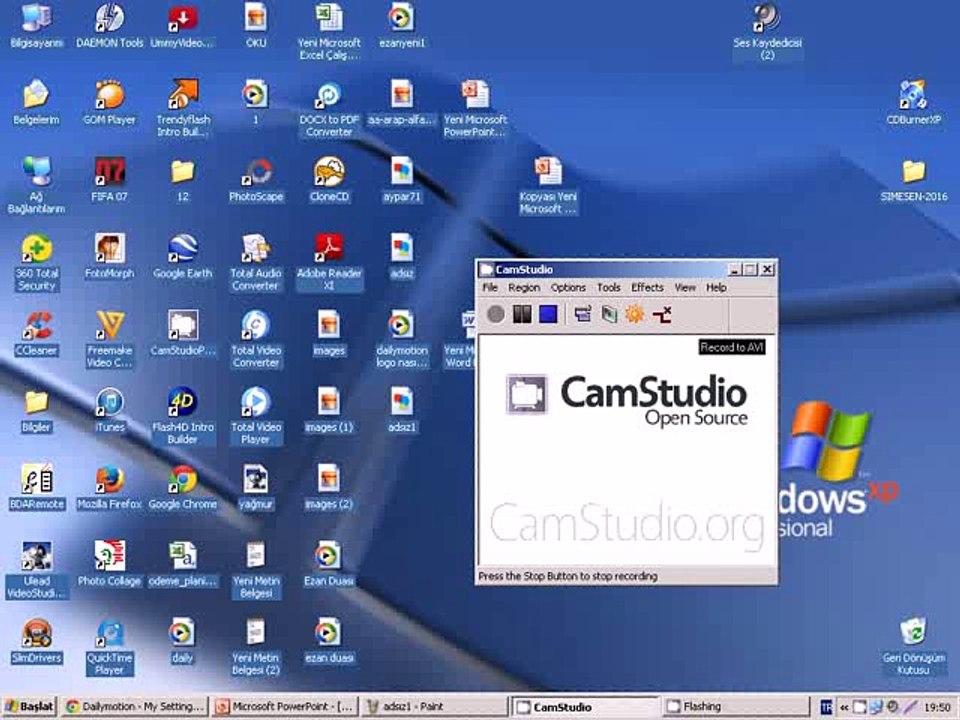This screenshot has width=960, height=720.
Task: Open the Effects menu
Action: [x=647, y=287]
